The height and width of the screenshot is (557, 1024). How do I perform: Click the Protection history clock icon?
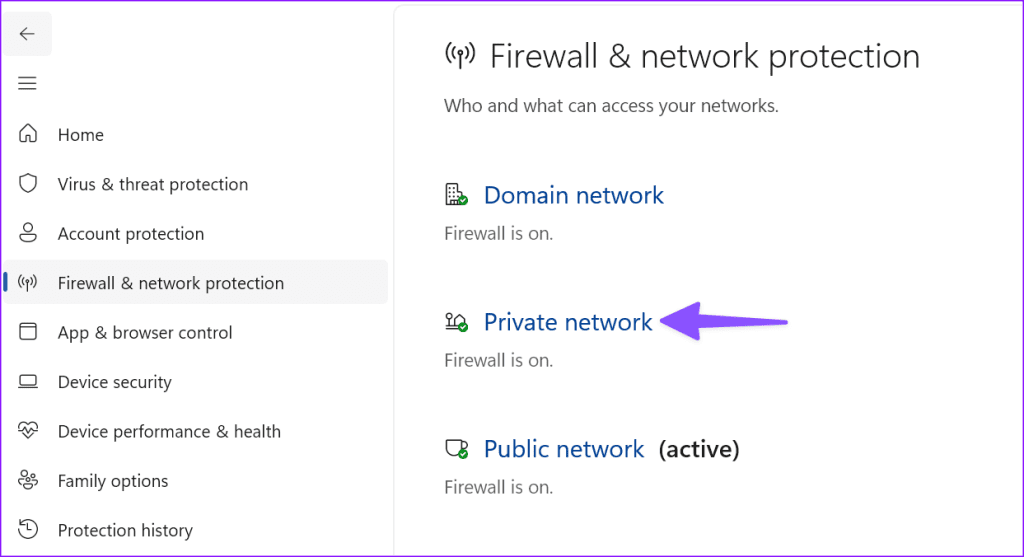tap(27, 529)
